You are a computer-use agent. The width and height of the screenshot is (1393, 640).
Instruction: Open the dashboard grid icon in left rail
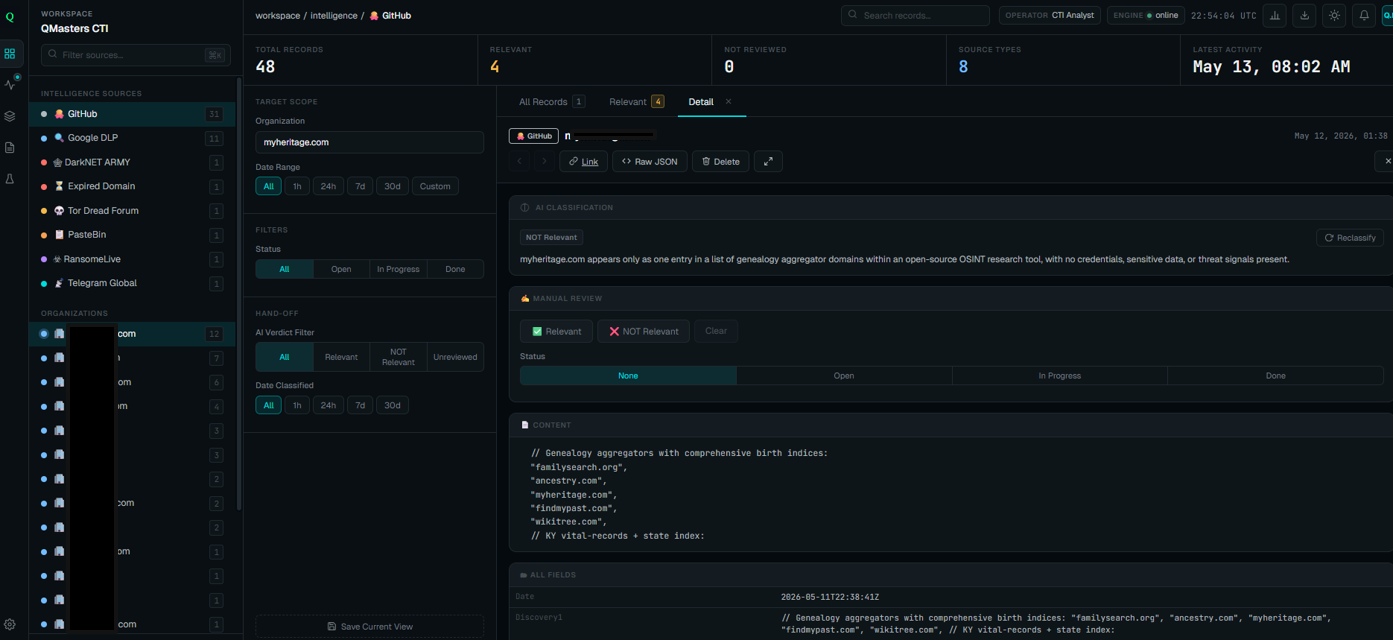(10, 54)
